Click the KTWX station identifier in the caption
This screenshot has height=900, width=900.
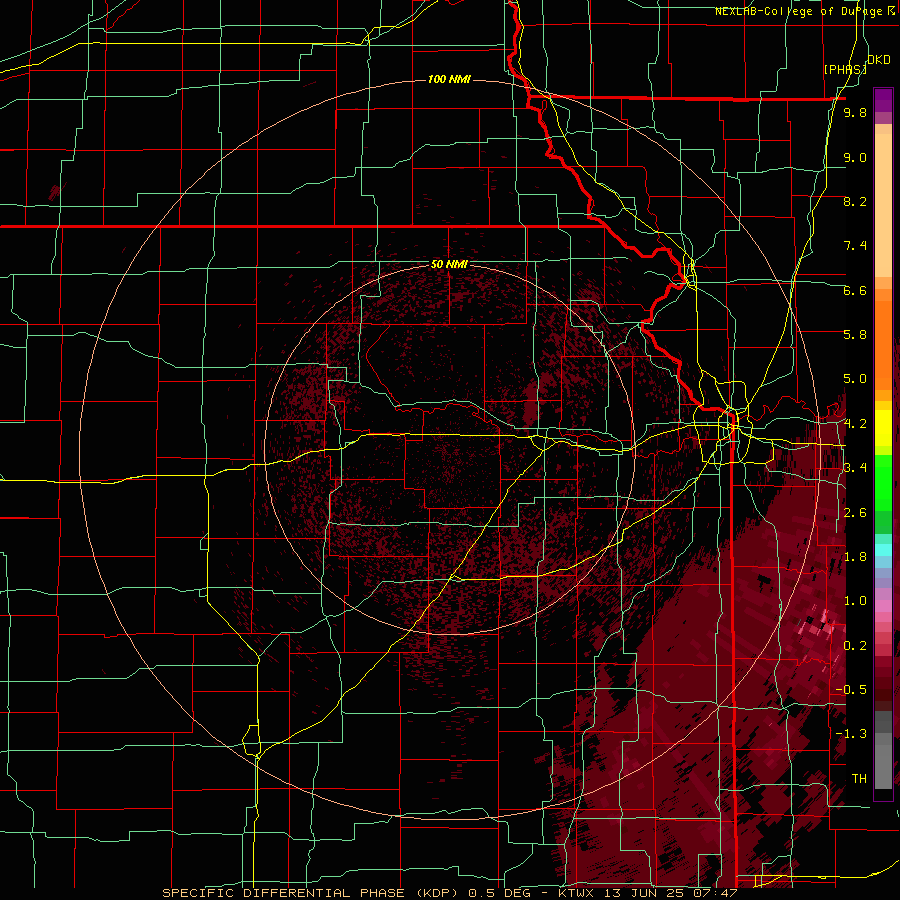coord(576,893)
